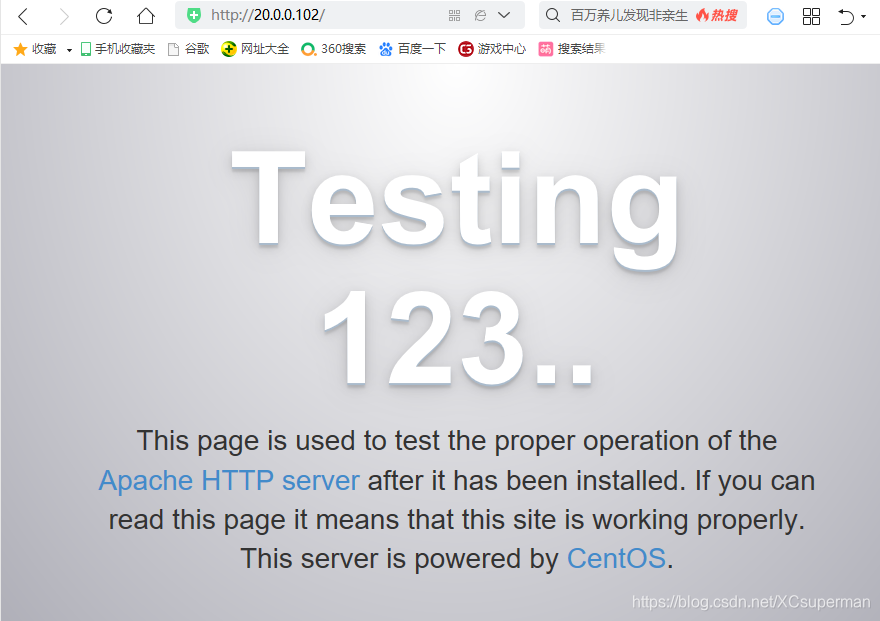Open the 搜索结果 bookmark

click(572, 49)
